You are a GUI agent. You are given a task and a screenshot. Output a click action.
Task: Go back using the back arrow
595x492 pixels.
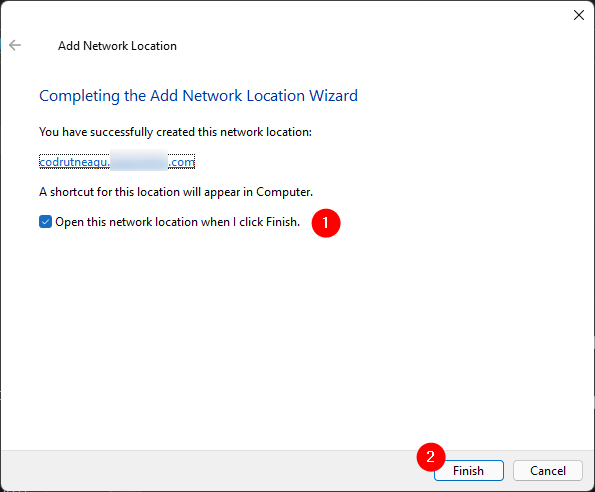[15, 45]
